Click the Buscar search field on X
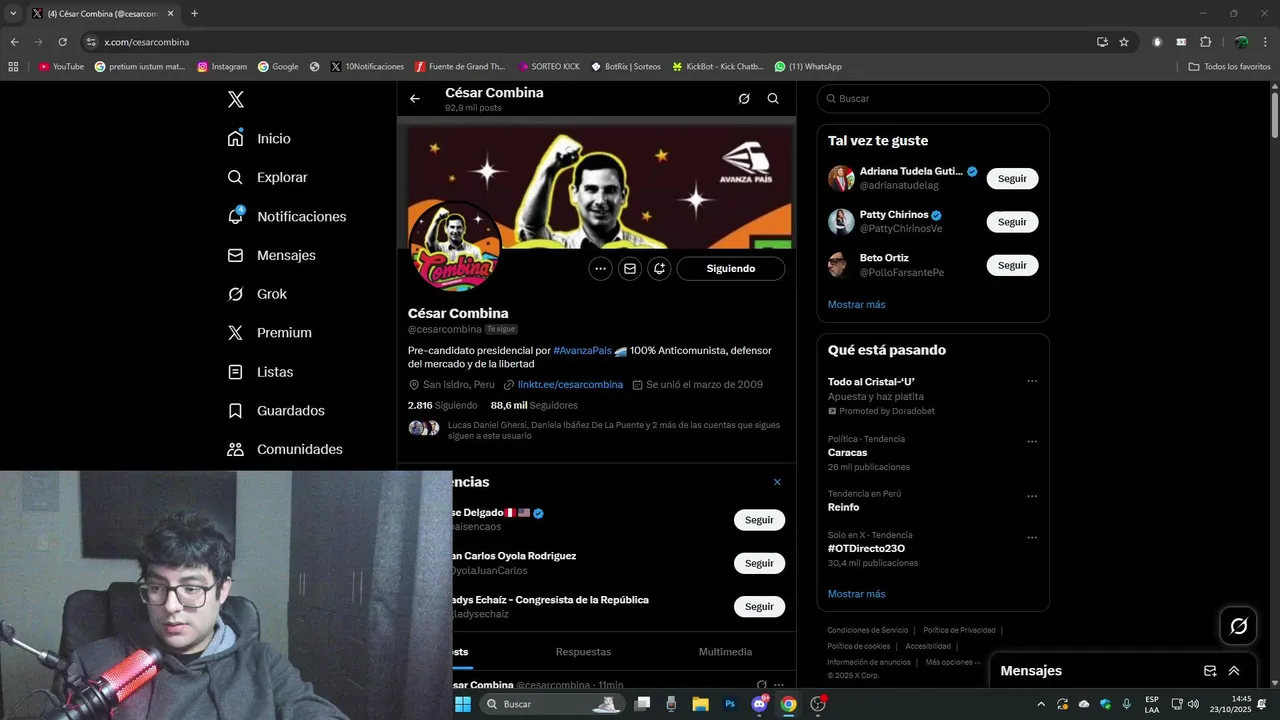This screenshot has width=1280, height=720. coord(933,99)
